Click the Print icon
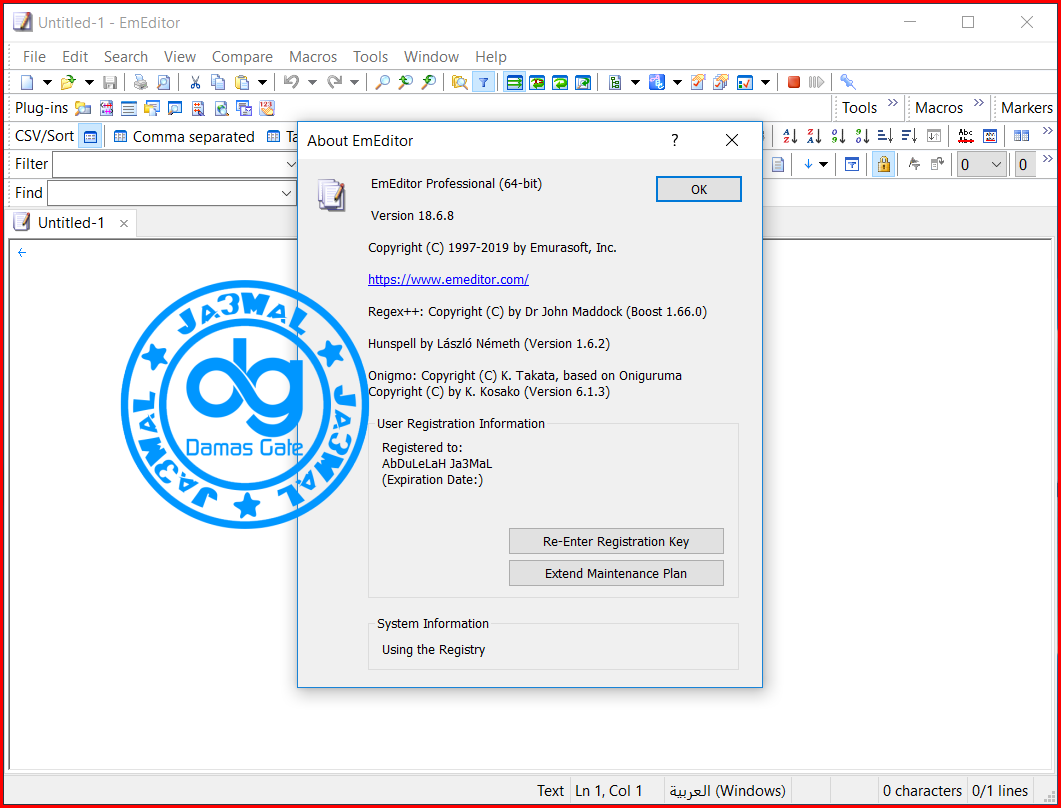Viewport: 1061px width, 808px height. coord(140,83)
